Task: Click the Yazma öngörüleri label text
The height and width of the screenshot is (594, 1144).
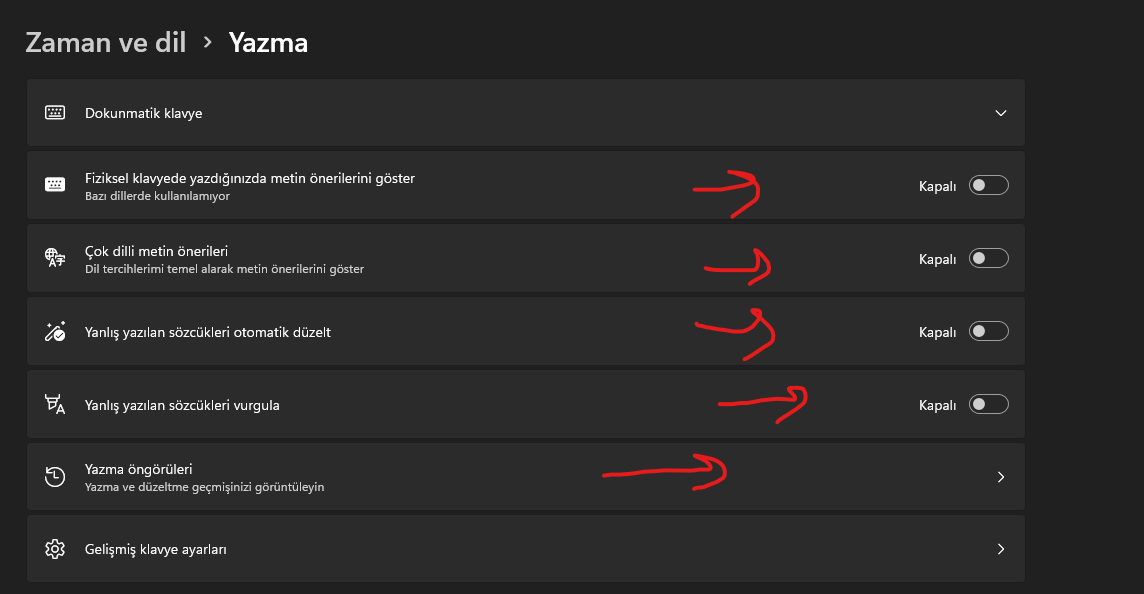Action: 139,469
